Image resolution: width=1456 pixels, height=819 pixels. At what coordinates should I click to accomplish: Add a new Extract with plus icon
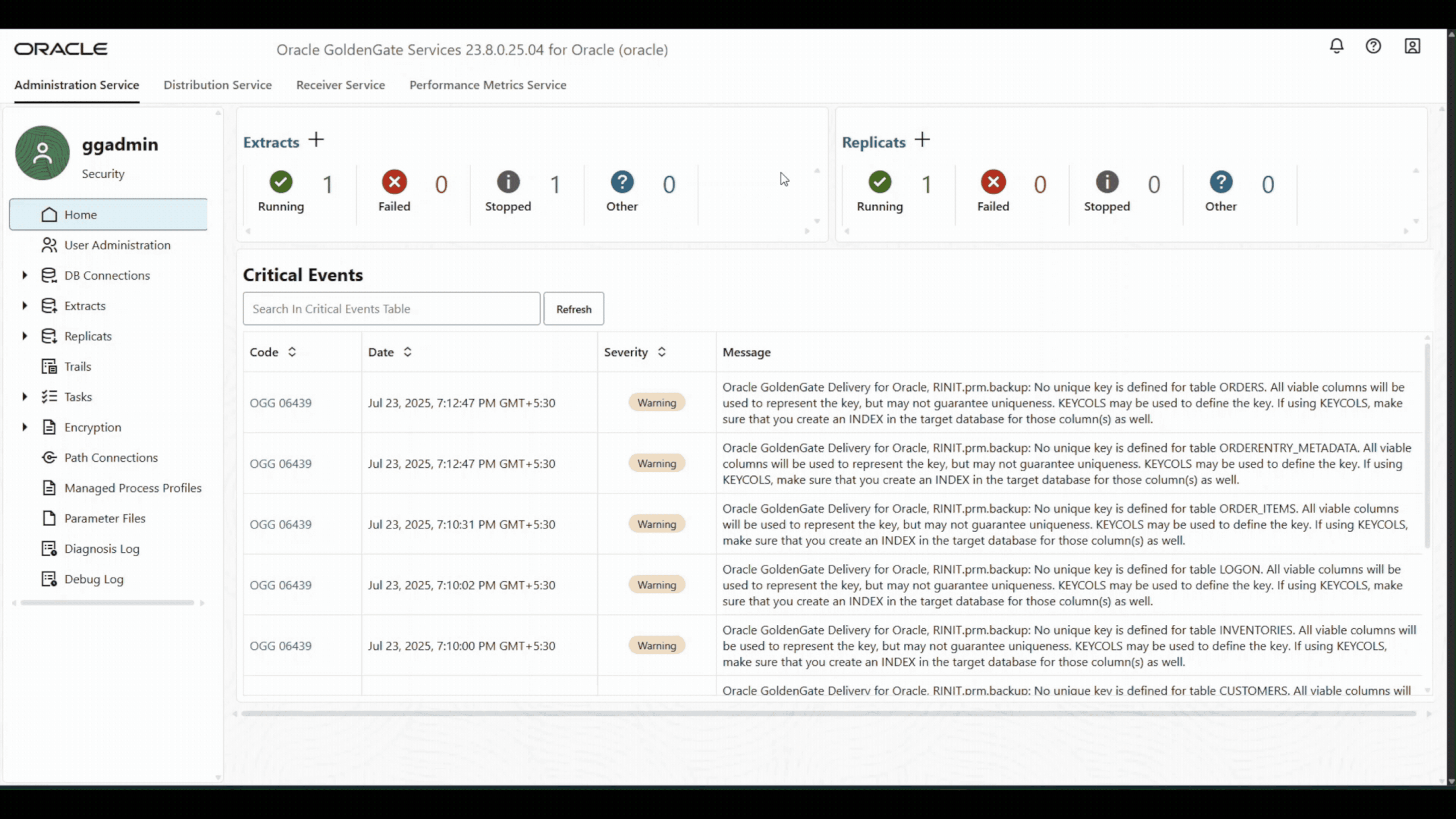coord(316,140)
